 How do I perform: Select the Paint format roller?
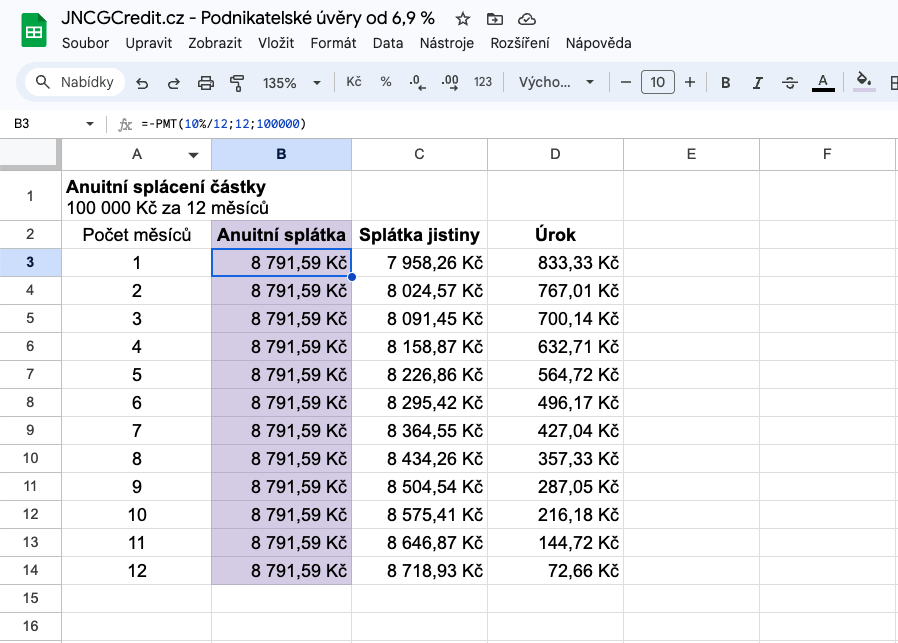(x=237, y=83)
